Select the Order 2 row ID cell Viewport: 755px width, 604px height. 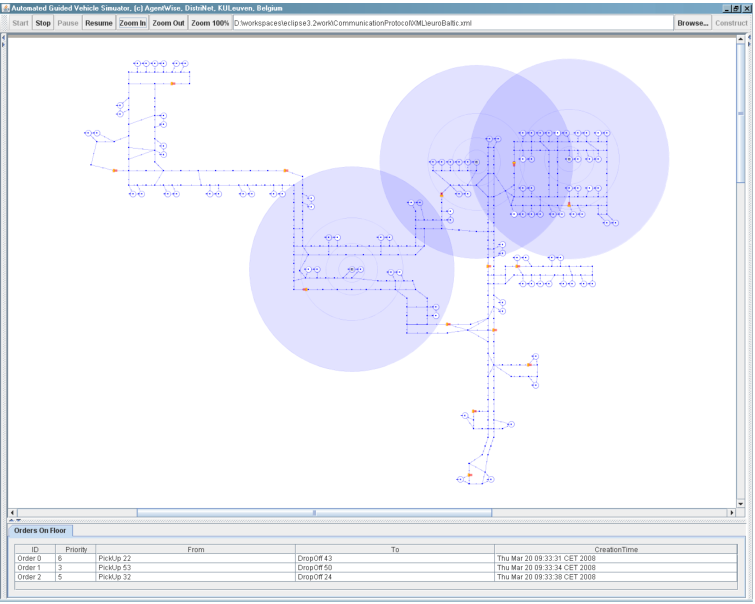tap(35, 577)
